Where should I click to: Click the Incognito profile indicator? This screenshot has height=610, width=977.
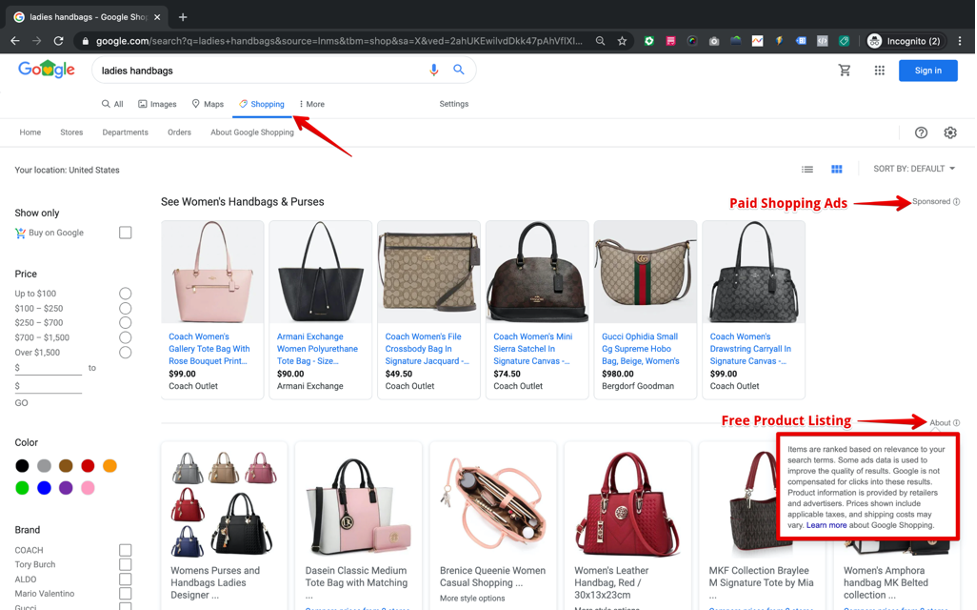[x=905, y=41]
